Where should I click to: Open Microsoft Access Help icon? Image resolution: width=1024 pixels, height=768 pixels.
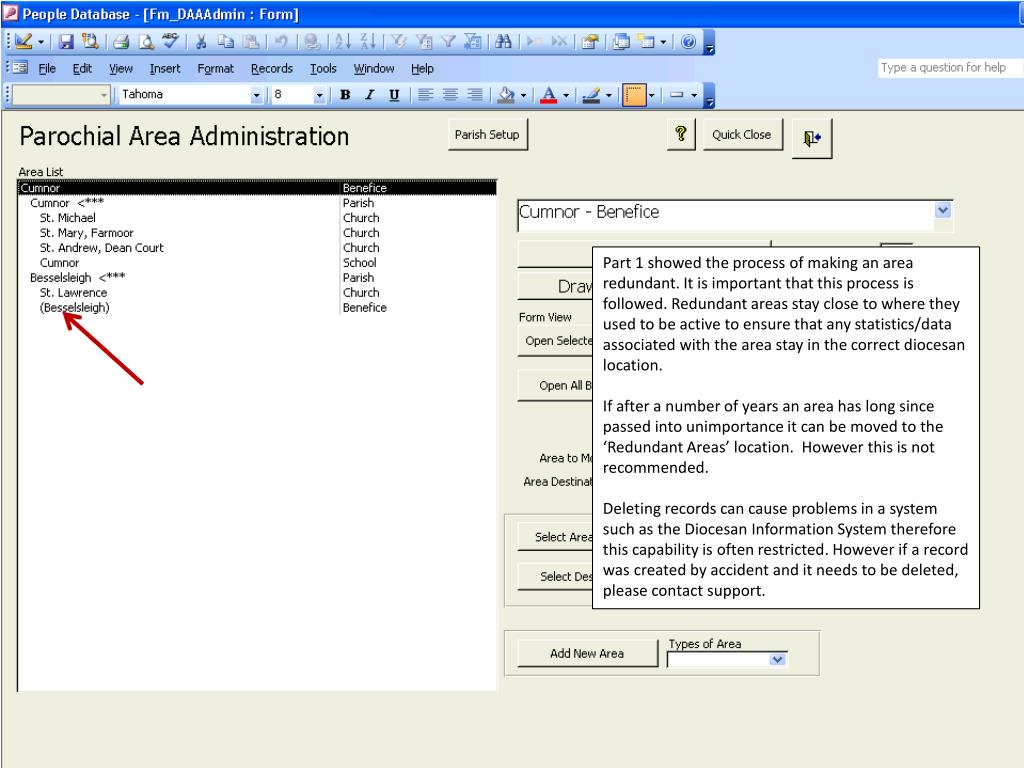[688, 42]
